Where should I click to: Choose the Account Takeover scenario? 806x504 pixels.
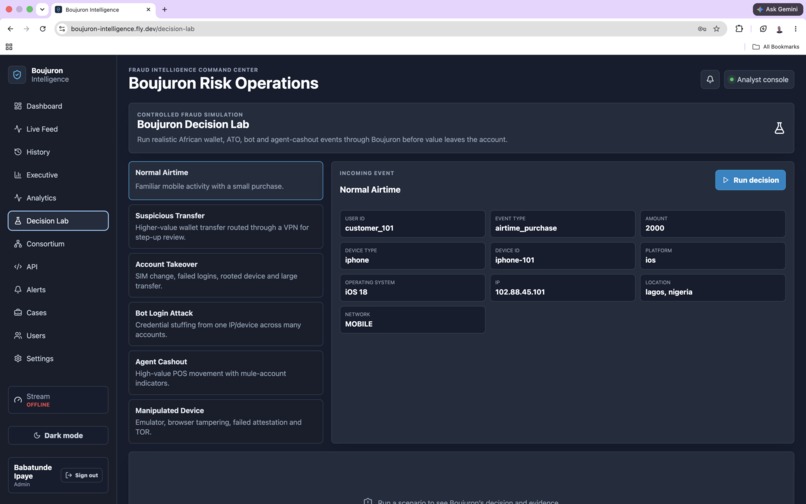(x=226, y=275)
